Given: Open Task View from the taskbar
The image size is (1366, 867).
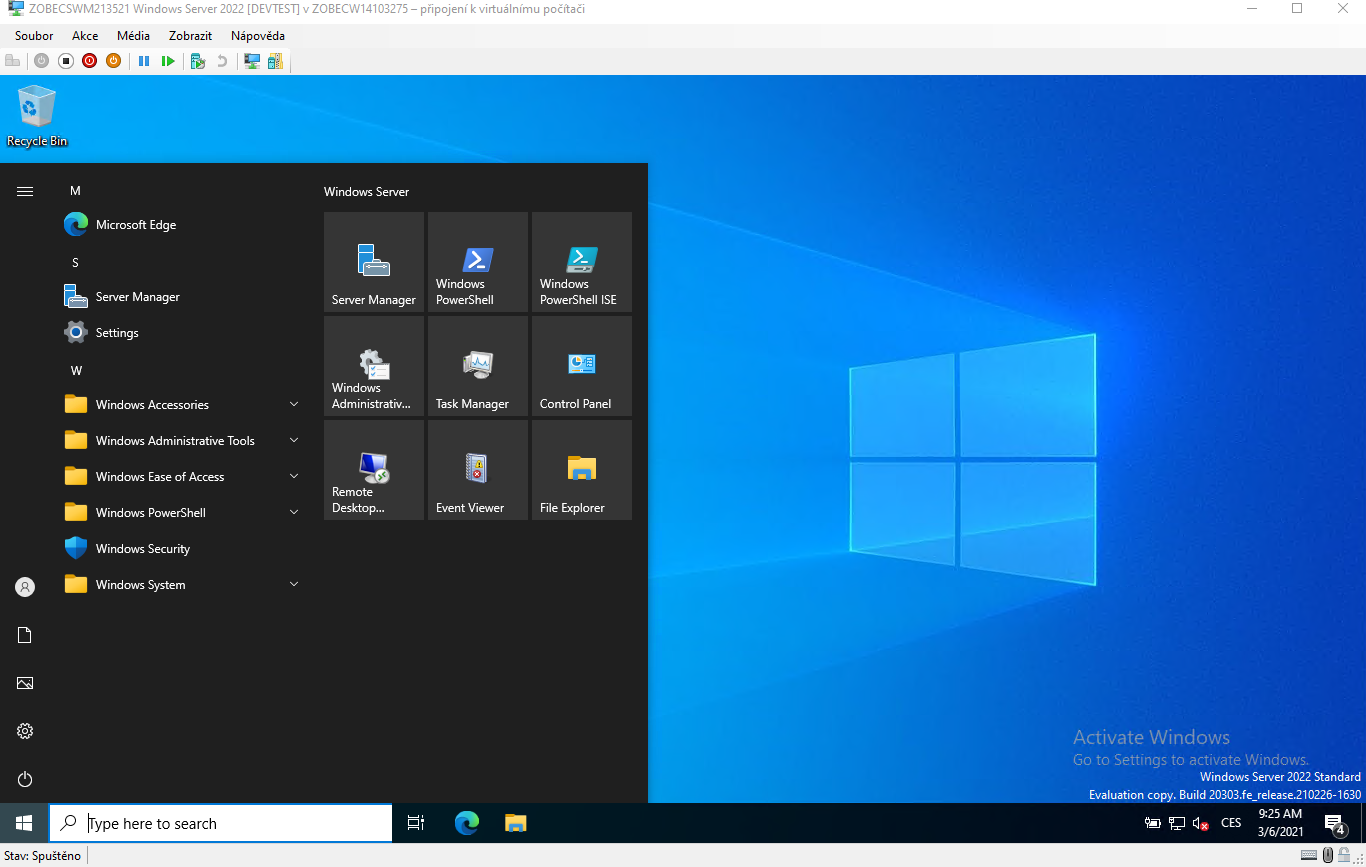Looking at the screenshot, I should 416,823.
